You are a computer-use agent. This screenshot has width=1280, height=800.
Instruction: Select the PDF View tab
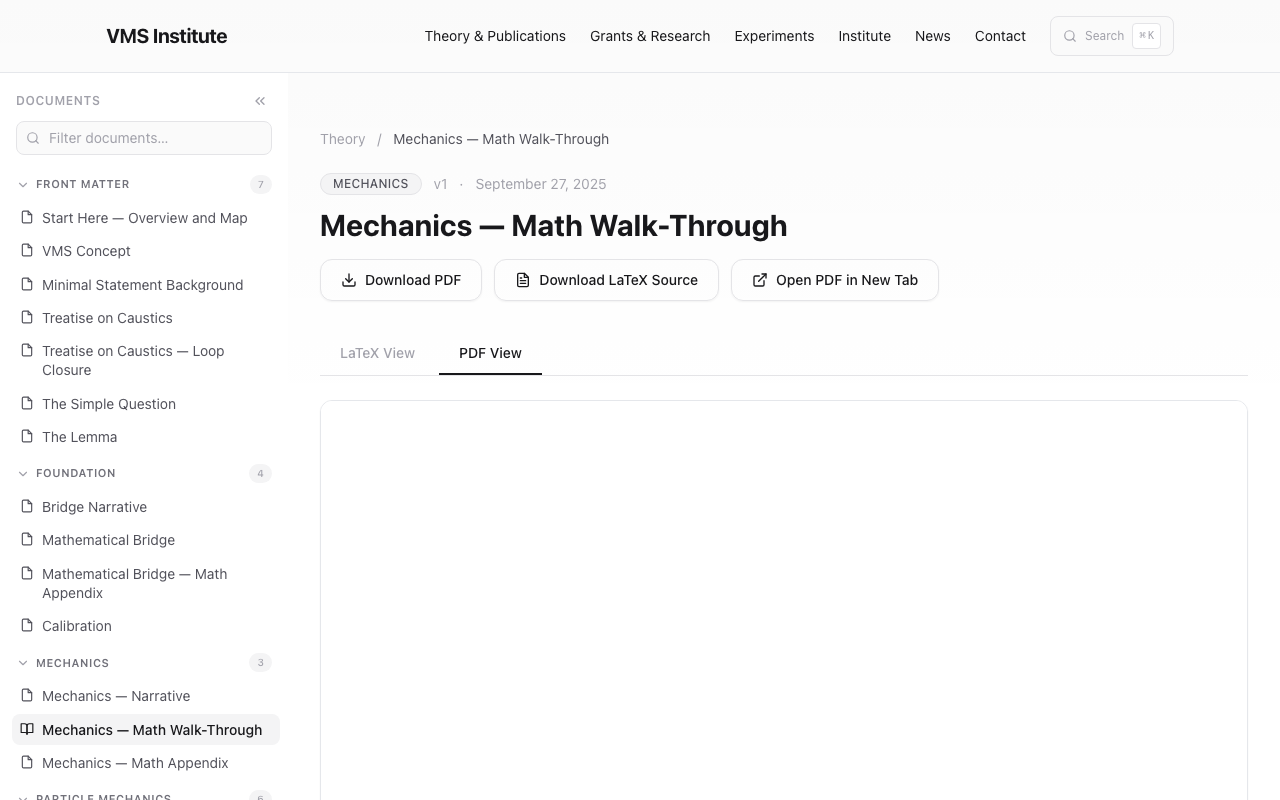point(490,353)
